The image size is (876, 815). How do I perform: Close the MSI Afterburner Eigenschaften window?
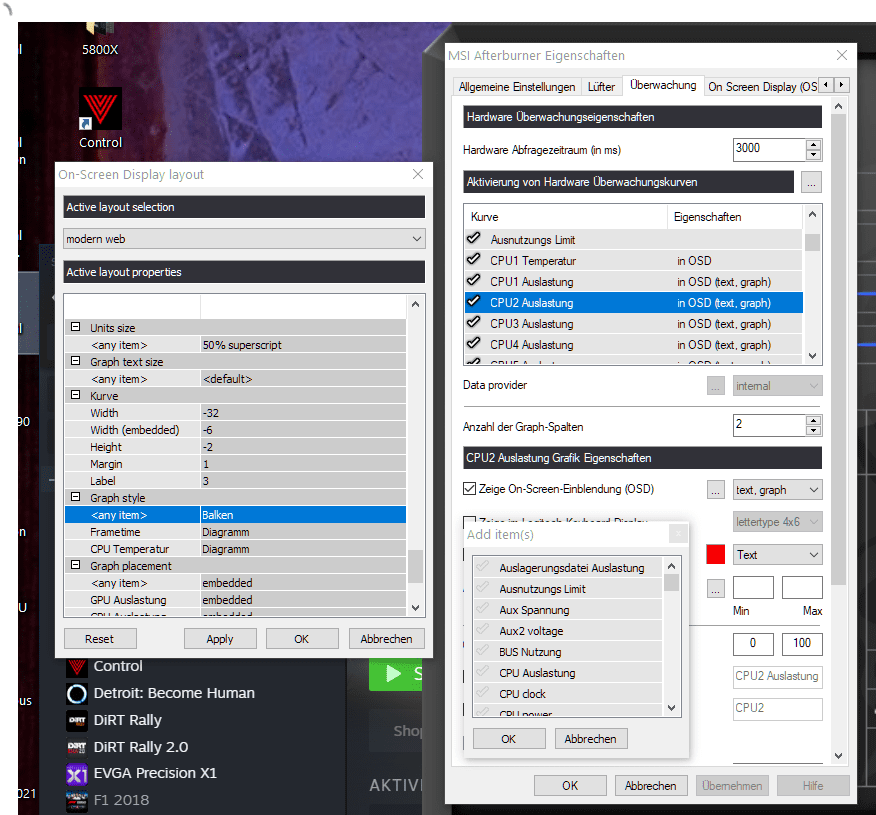(842, 55)
